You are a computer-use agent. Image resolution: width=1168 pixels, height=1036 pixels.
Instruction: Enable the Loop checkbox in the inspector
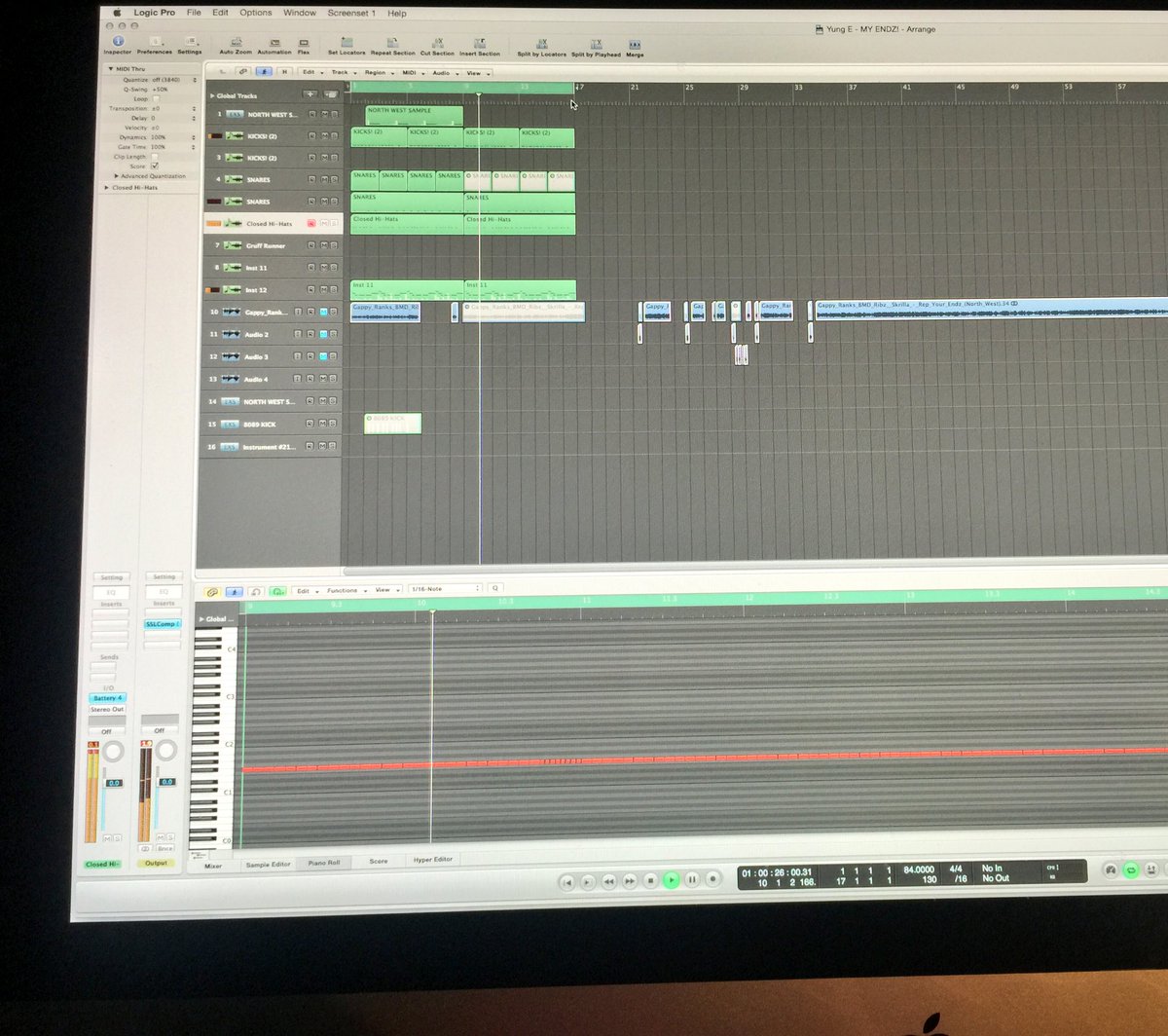[156, 98]
